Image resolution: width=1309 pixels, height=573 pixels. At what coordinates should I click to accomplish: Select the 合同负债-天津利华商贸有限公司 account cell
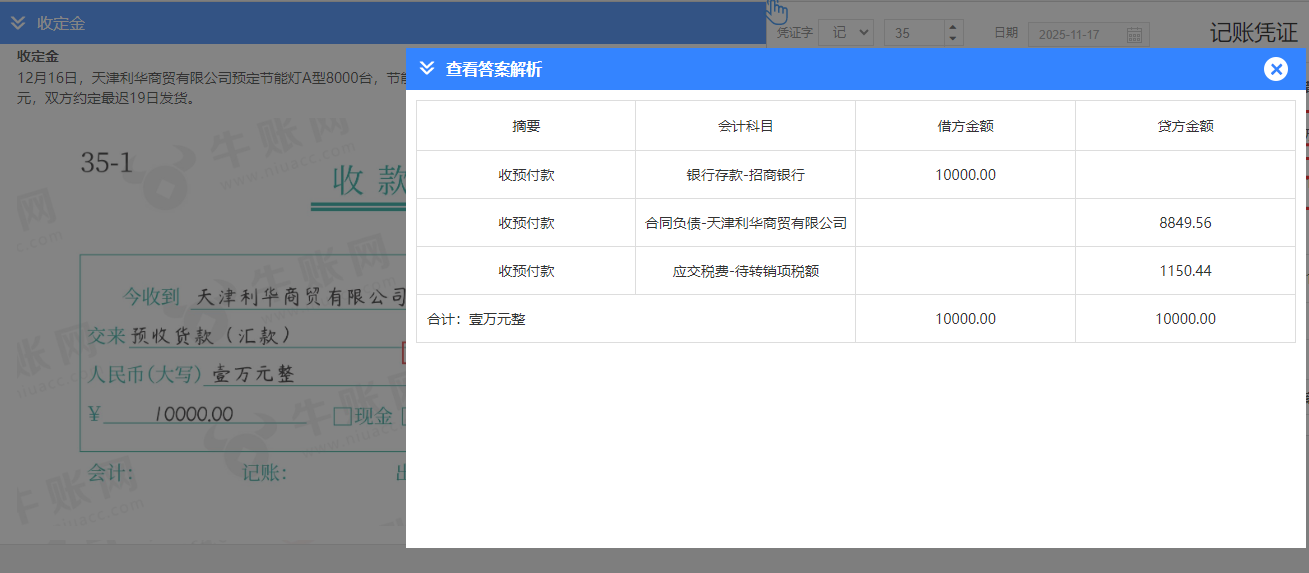pyautogui.click(x=745, y=223)
